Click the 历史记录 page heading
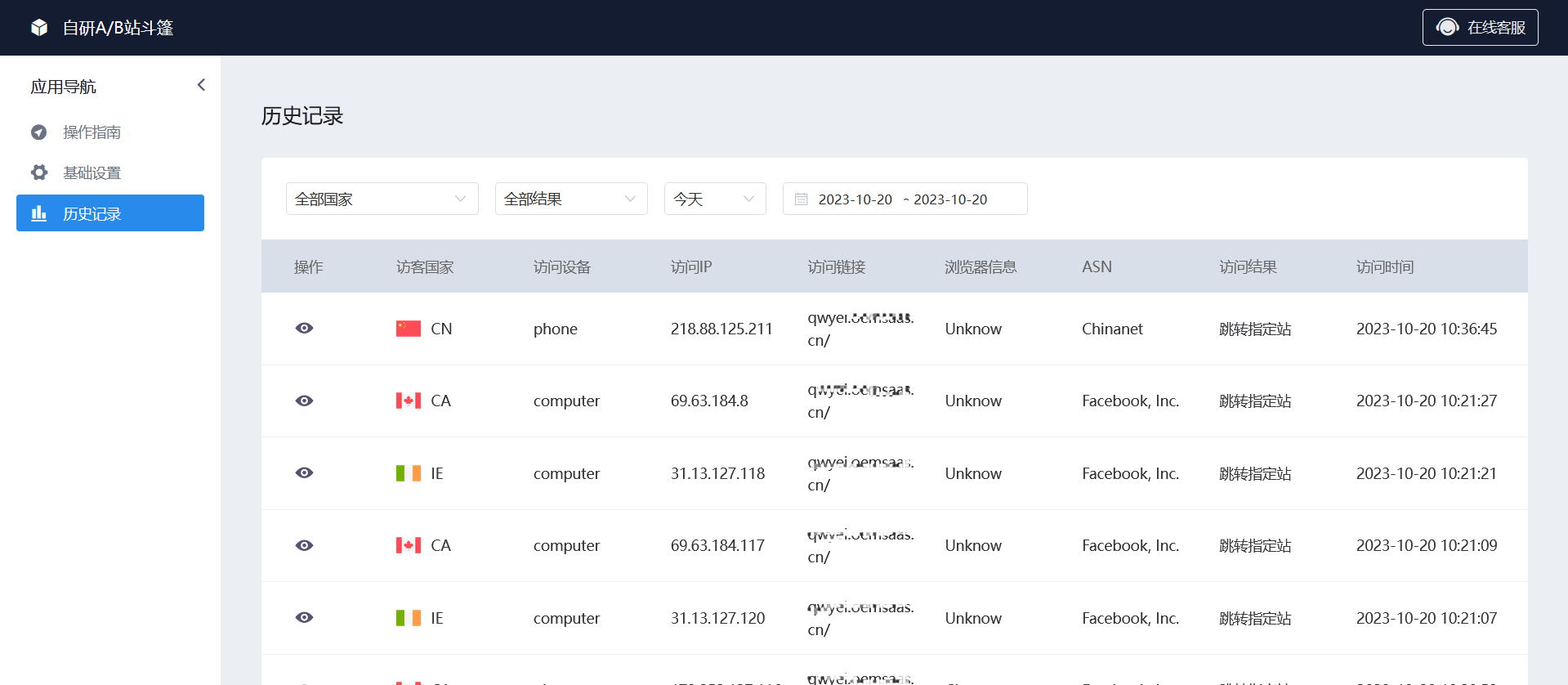This screenshot has width=1568, height=685. point(302,116)
